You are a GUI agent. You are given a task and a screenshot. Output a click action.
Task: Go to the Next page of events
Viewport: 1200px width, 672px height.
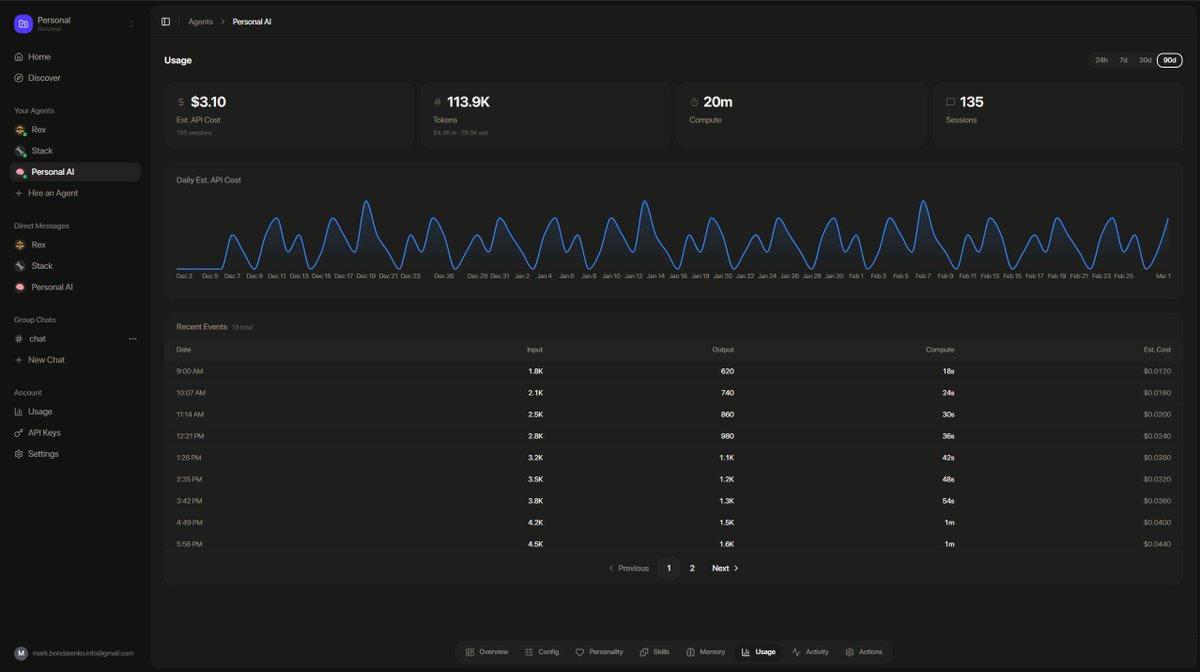[x=725, y=568]
